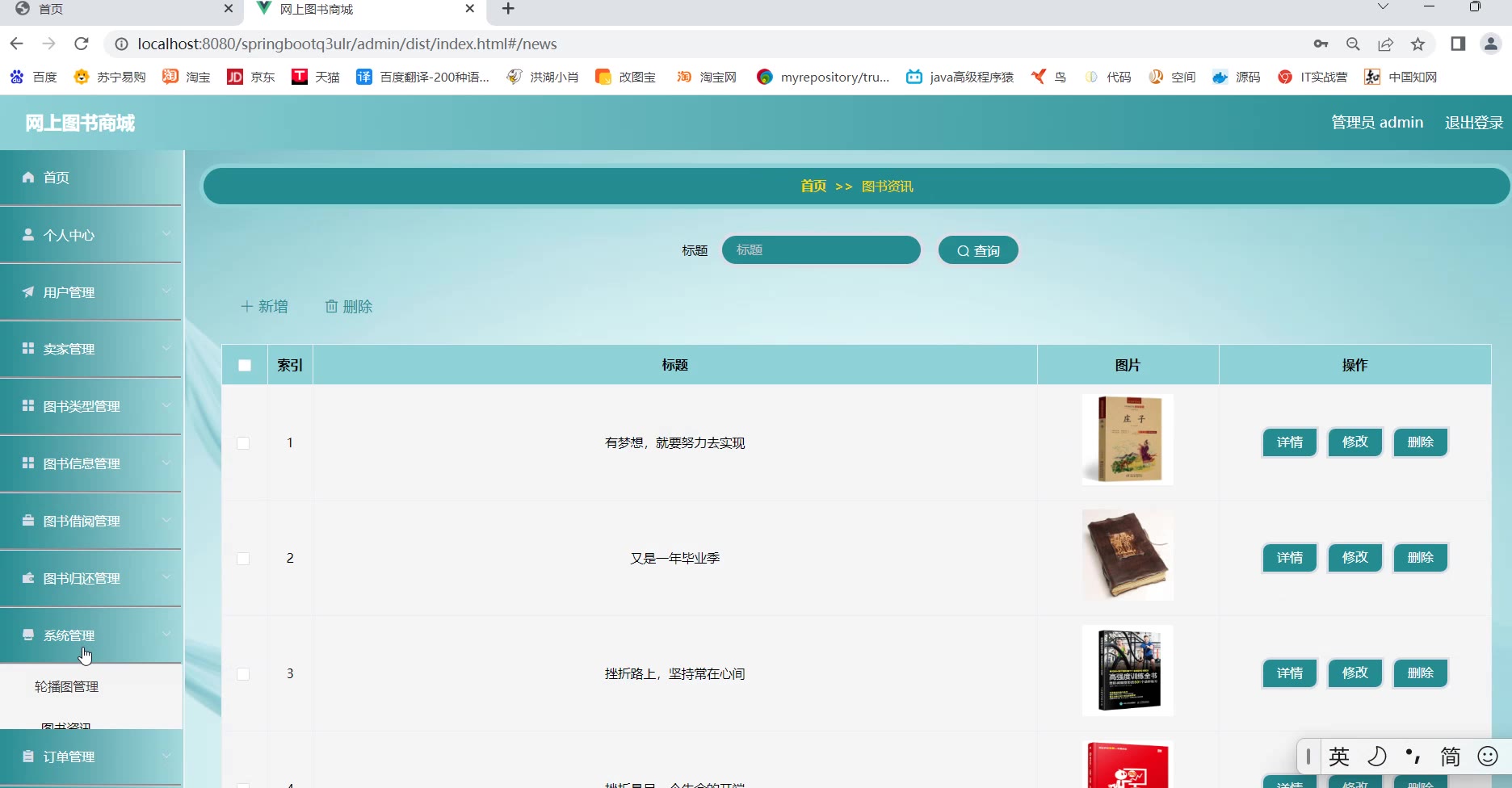
Task: Toggle the IME 英 language mode
Action: click(1339, 757)
